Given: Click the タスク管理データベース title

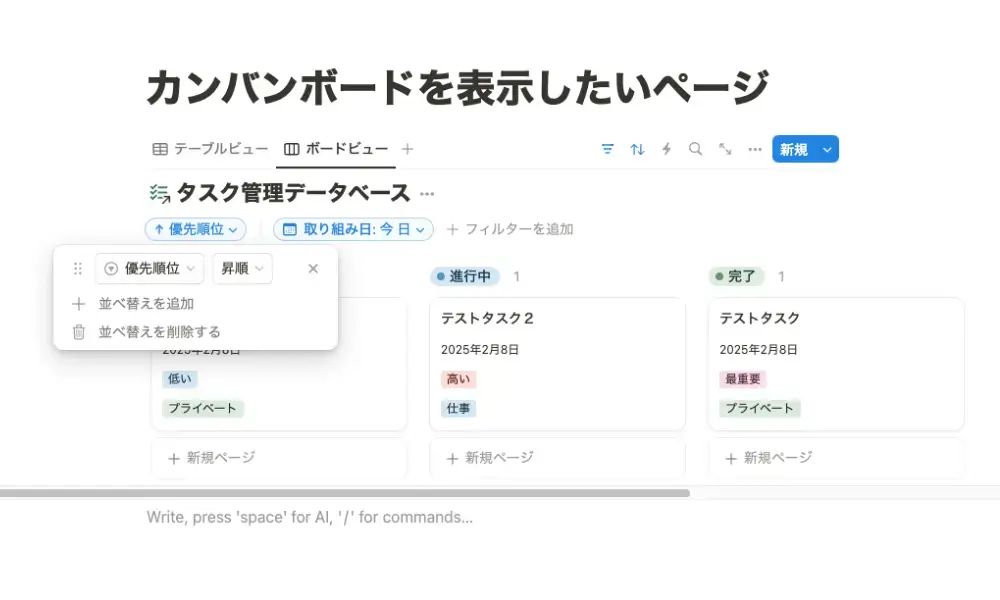Looking at the screenshot, I should click(293, 193).
